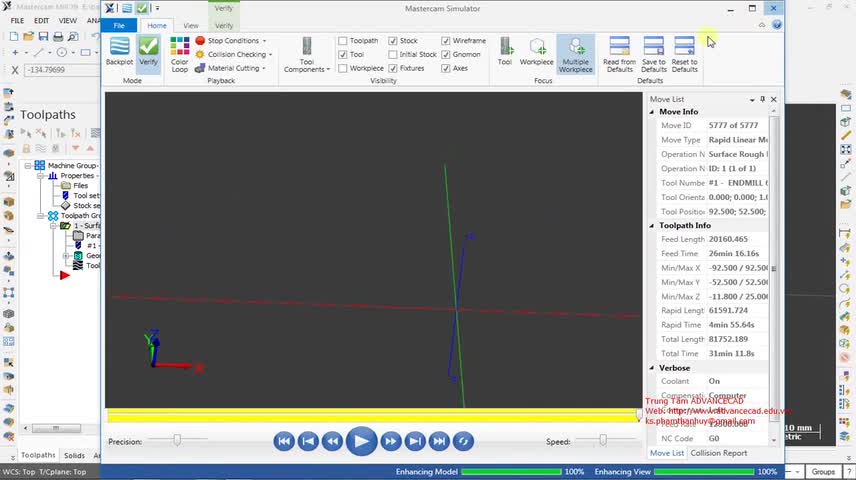The image size is (856, 480).
Task: Step backward one move
Action: coord(332,441)
